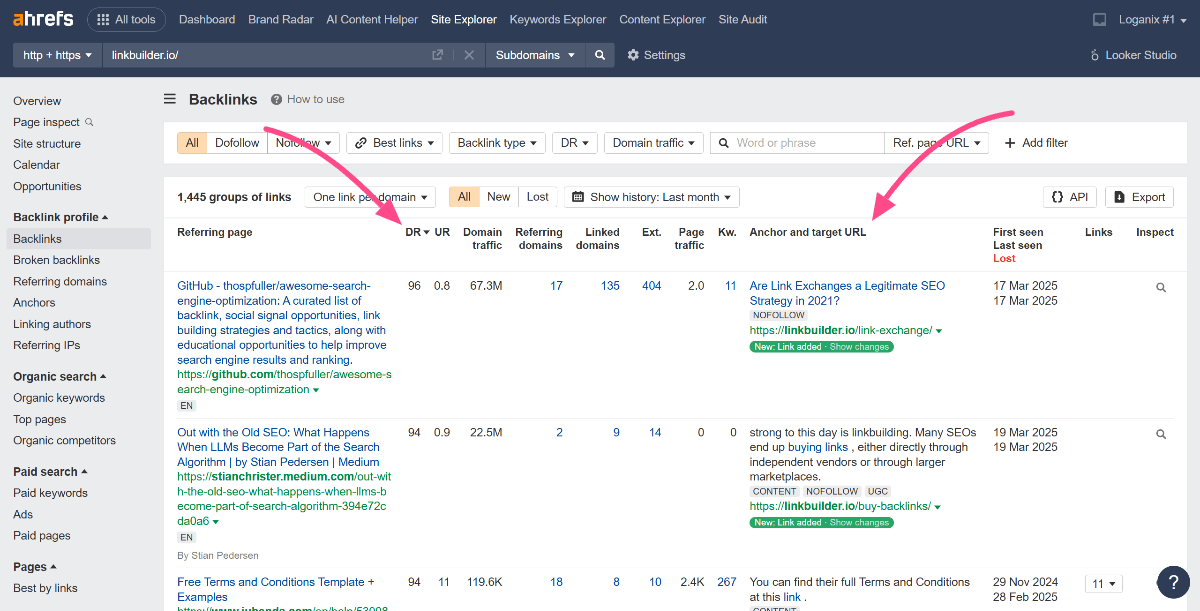Open the Stian Pedersen Medium article link
1200x611 pixels.
pos(278,447)
